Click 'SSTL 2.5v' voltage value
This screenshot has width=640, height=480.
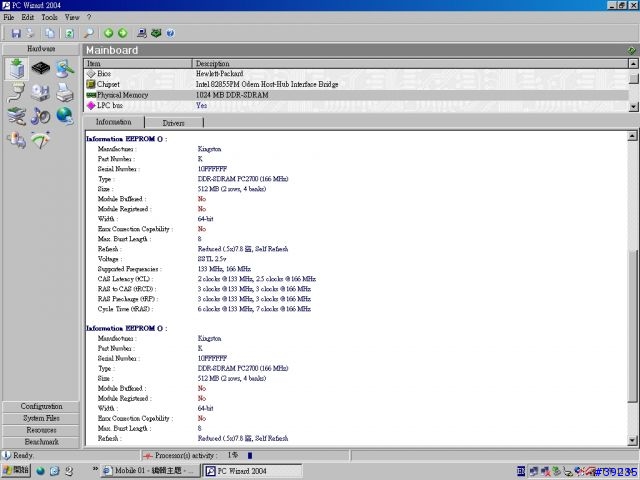click(212, 259)
